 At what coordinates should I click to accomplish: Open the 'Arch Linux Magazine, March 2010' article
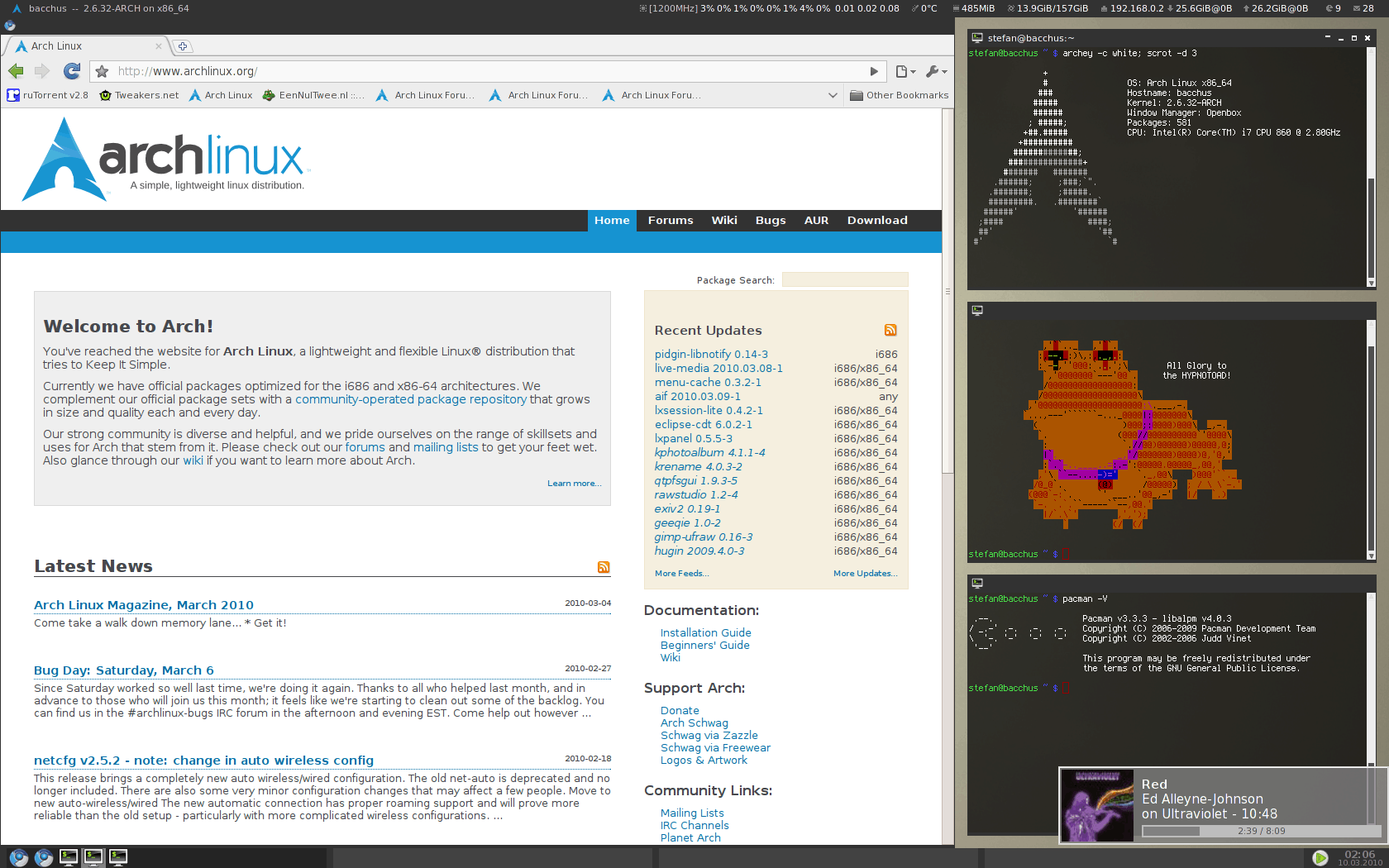point(144,605)
